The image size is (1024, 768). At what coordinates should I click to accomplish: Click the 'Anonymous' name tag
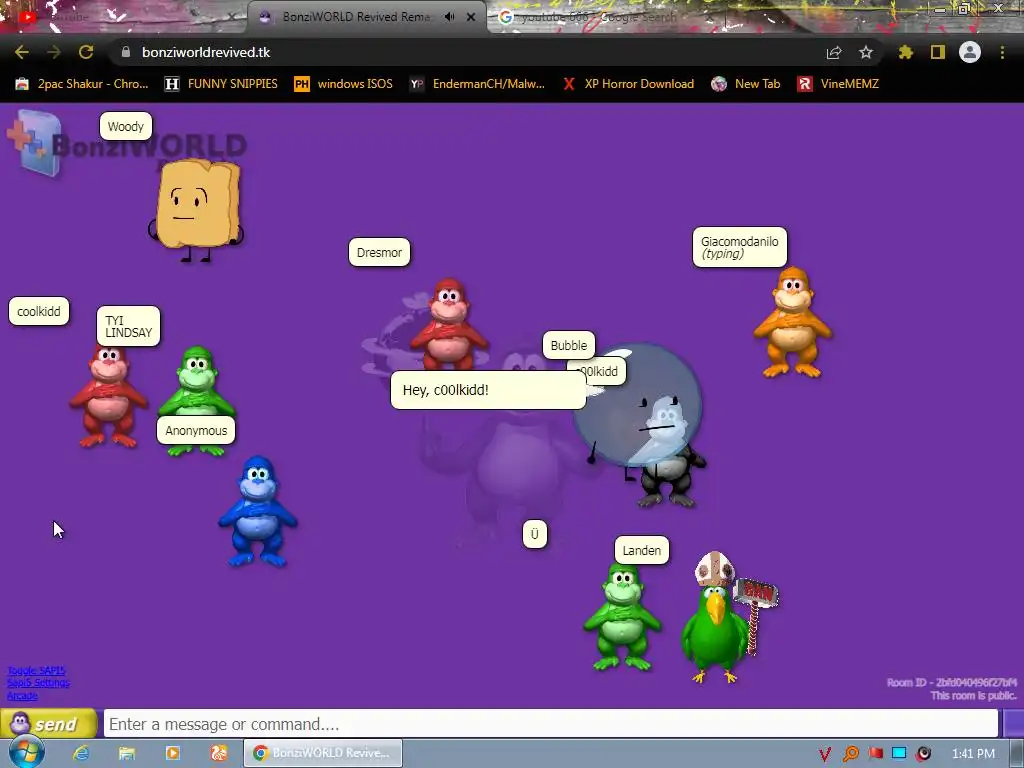196,430
